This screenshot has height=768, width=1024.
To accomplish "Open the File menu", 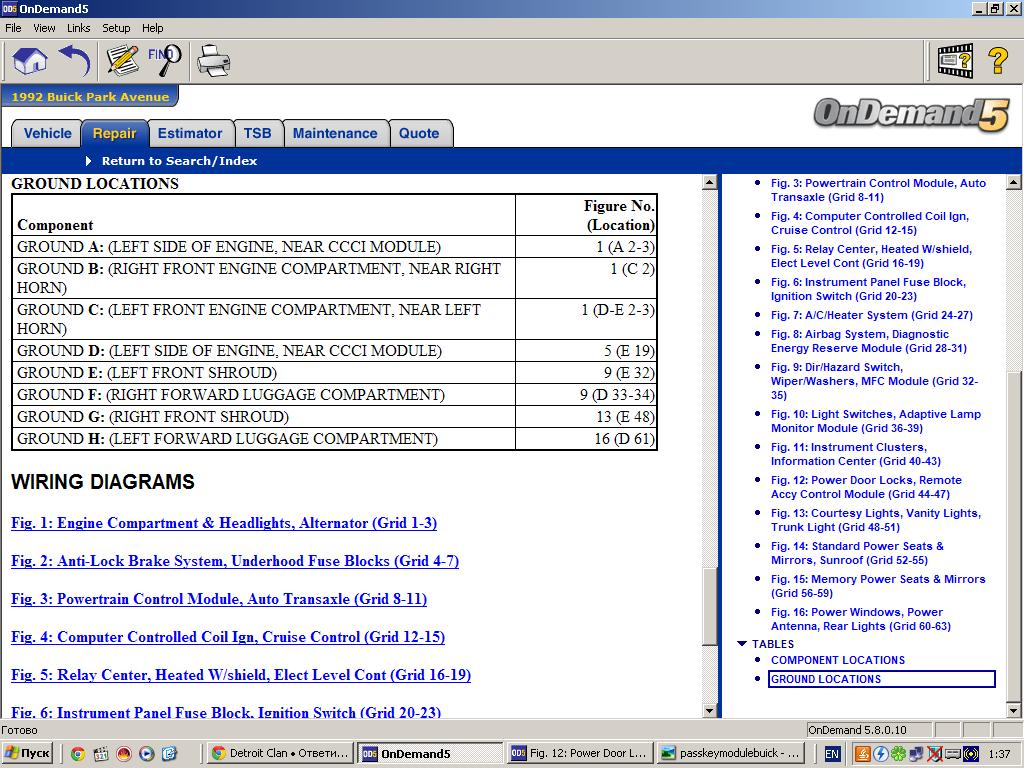I will tap(13, 28).
